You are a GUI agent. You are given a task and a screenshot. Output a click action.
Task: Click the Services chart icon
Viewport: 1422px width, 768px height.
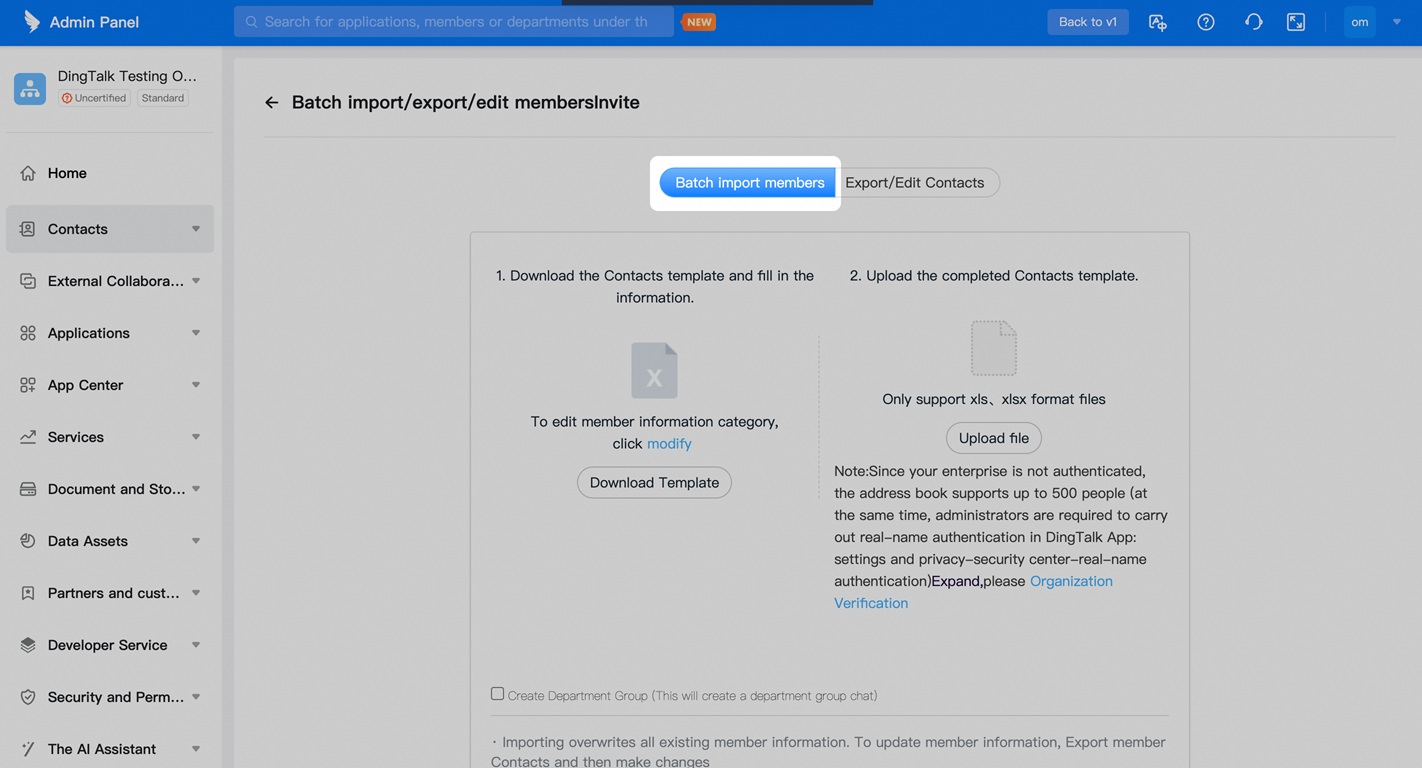coord(28,437)
